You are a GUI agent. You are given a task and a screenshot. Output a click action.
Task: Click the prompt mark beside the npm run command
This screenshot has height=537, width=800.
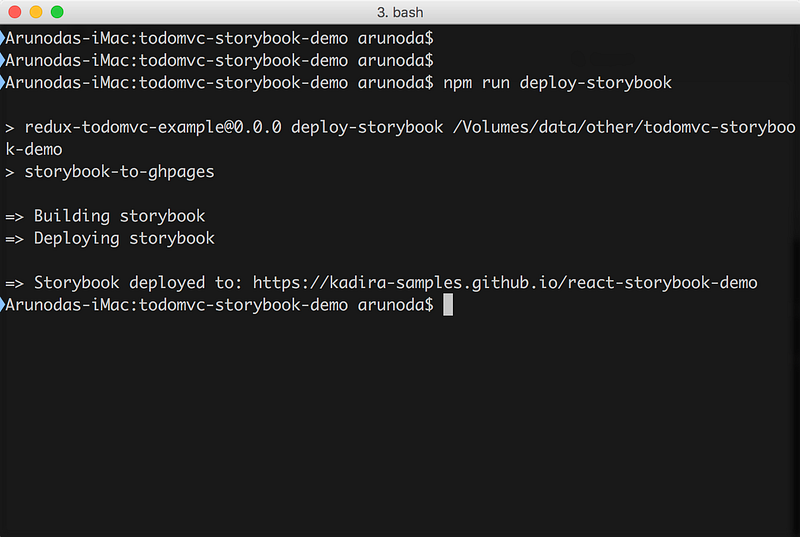coord(3,82)
